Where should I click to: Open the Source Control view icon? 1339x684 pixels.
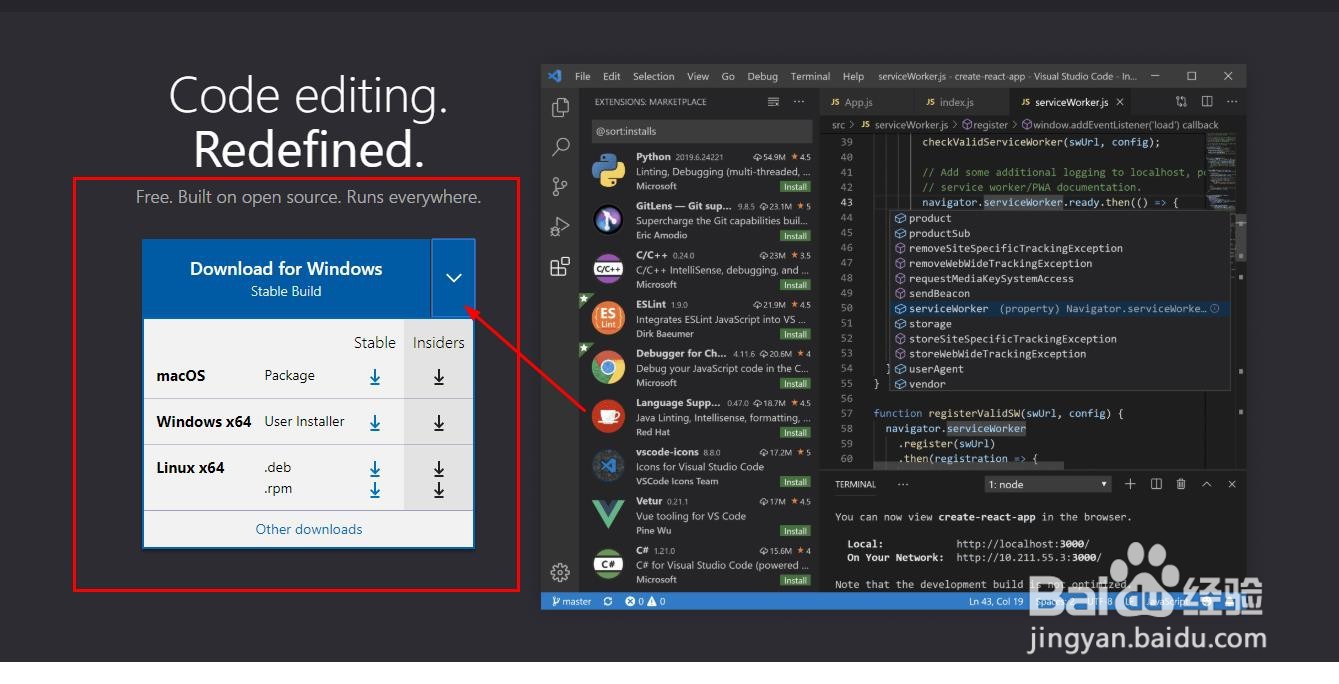point(560,187)
